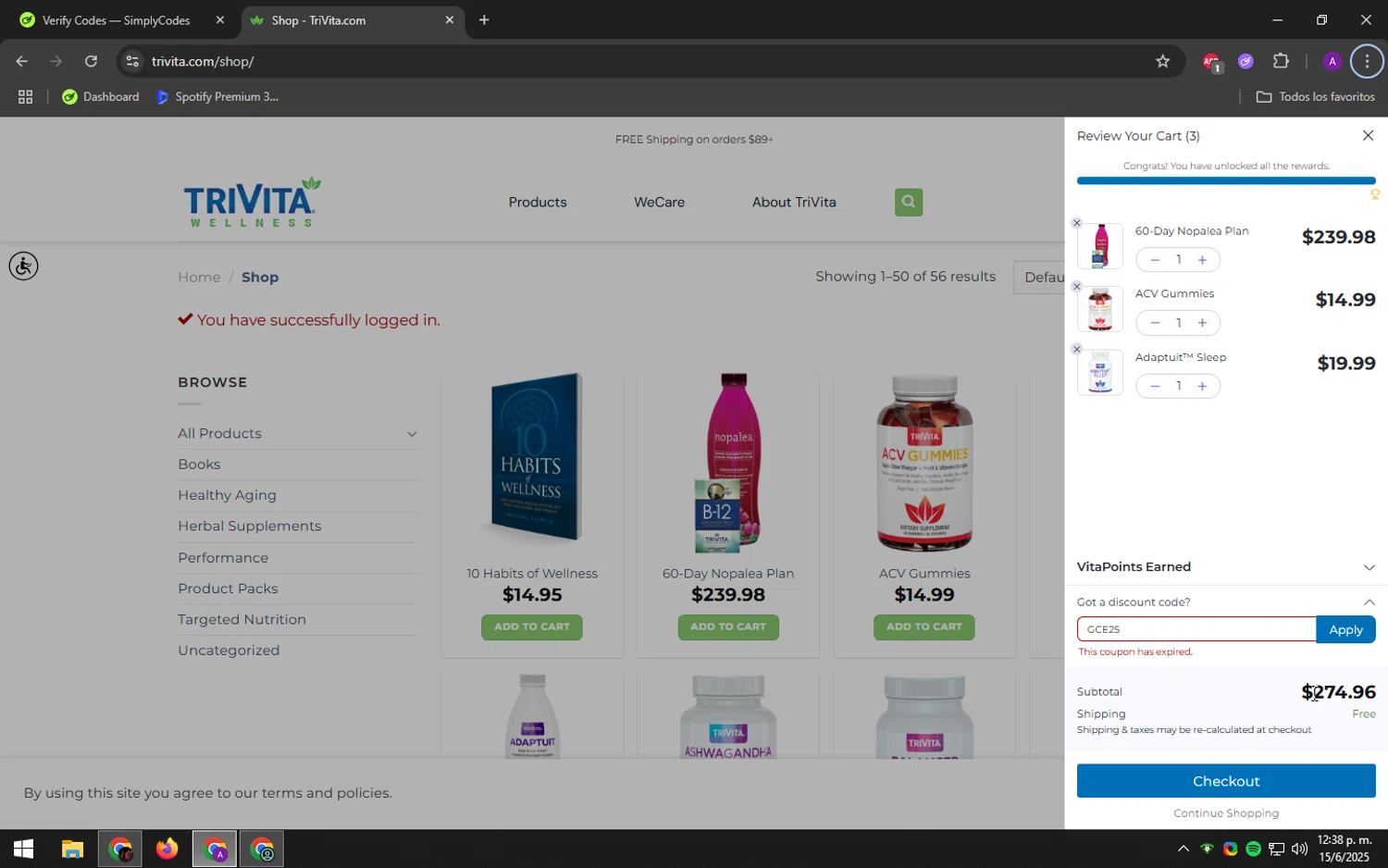Close the Verify Codes SimplyCodes tab

click(x=219, y=19)
